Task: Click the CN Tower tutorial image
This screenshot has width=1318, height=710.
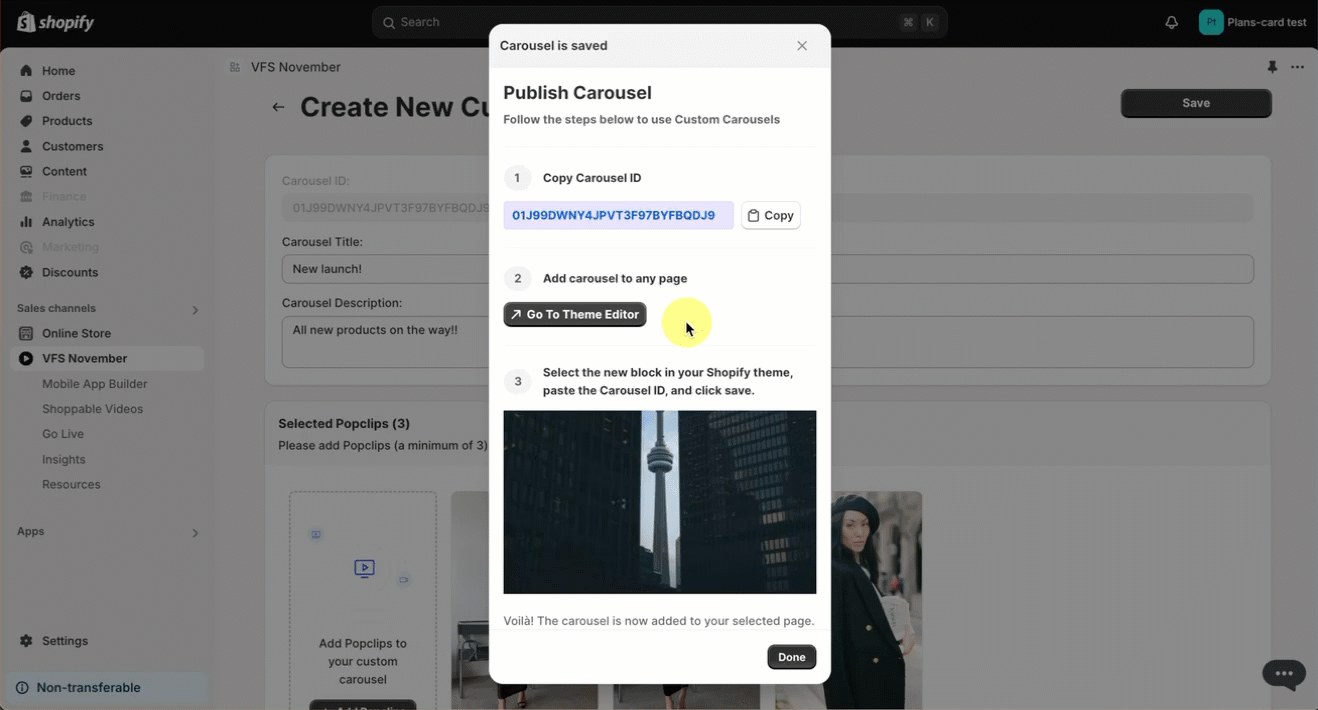Action: pyautogui.click(x=659, y=502)
